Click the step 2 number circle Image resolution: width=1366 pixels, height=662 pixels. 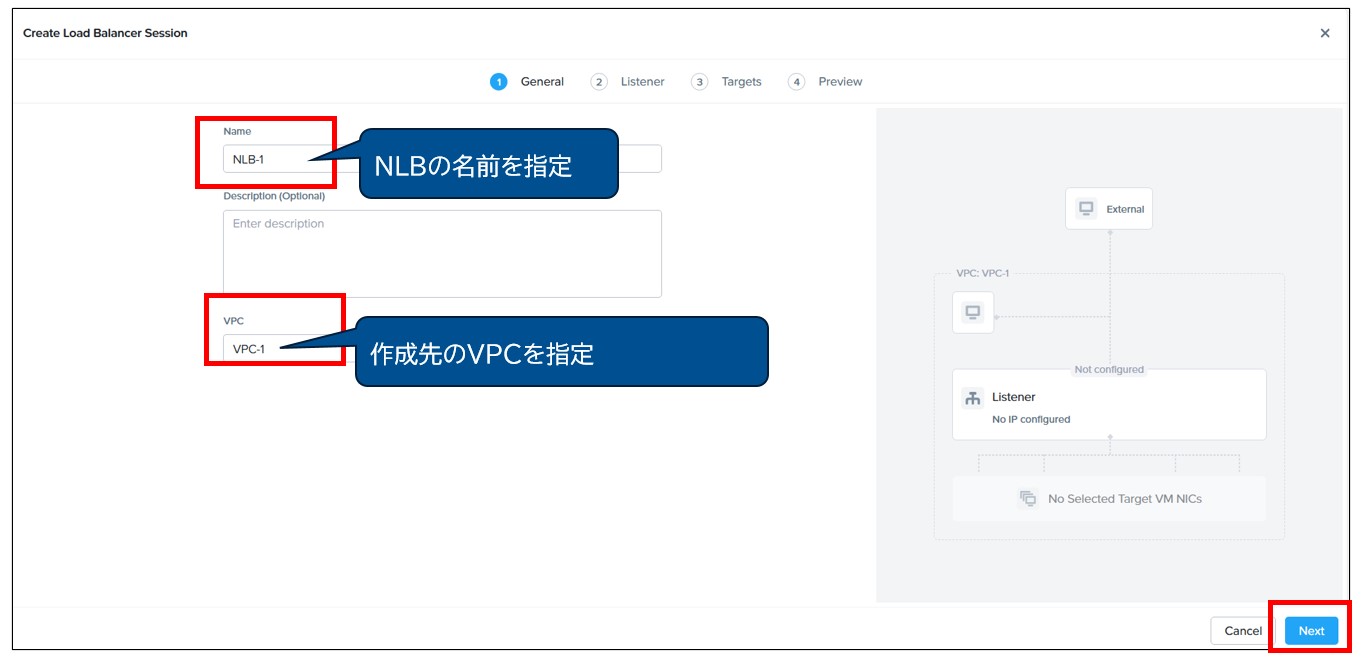point(599,82)
